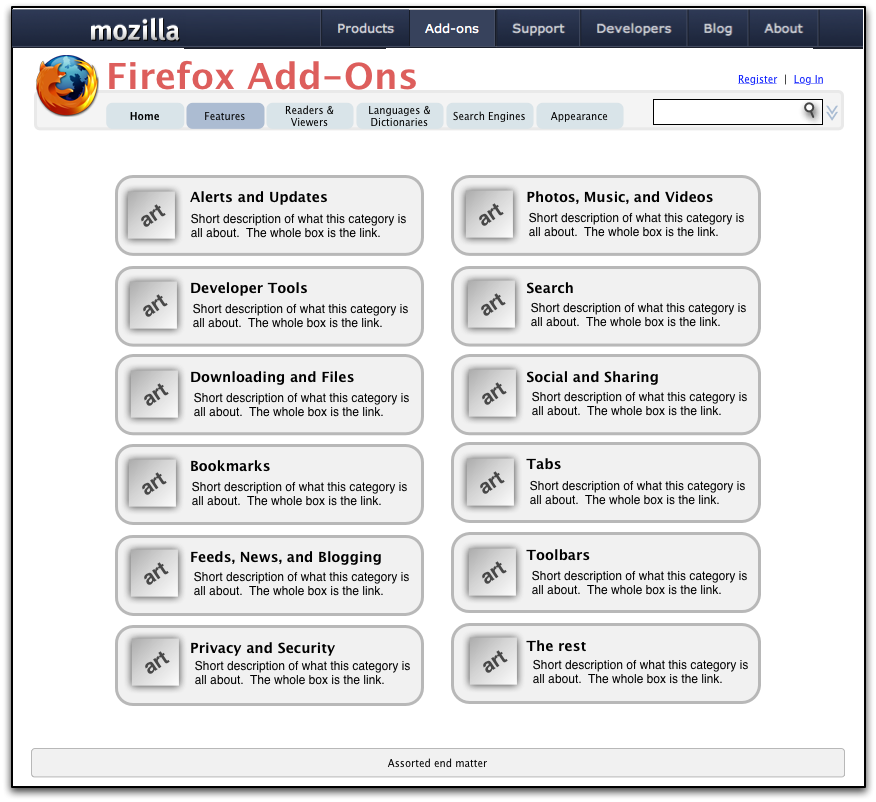Open the Toolbars category title
The image size is (876, 802).
point(558,555)
